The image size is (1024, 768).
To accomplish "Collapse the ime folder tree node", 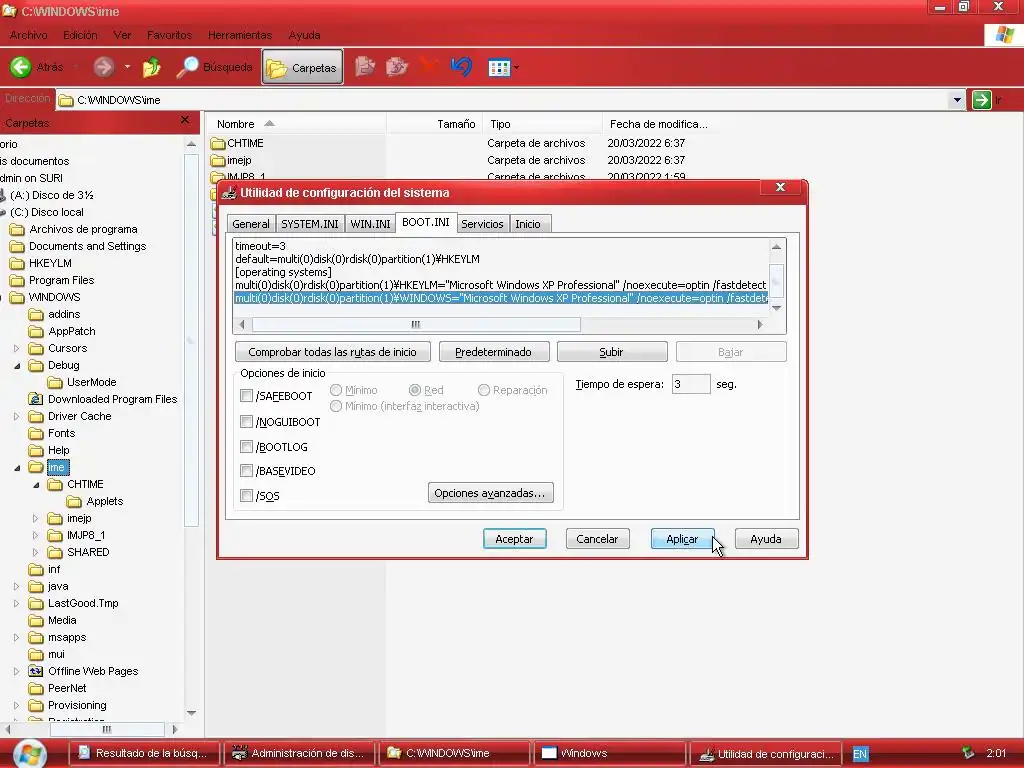I will [x=17, y=468].
